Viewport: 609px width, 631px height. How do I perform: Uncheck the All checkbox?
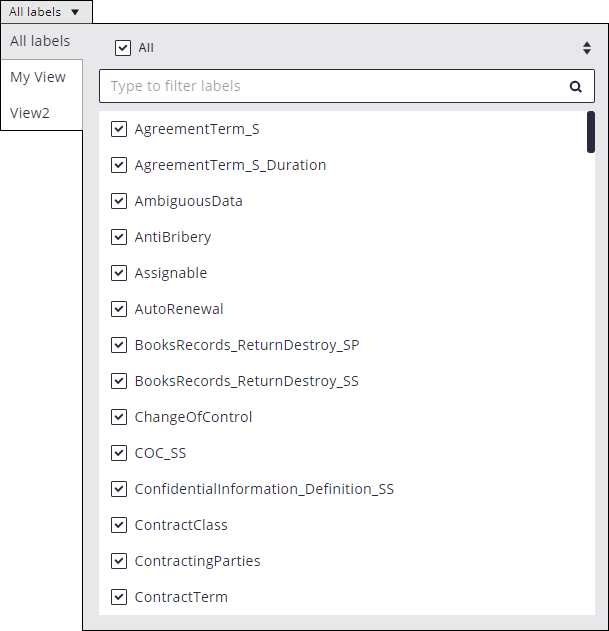click(x=123, y=47)
